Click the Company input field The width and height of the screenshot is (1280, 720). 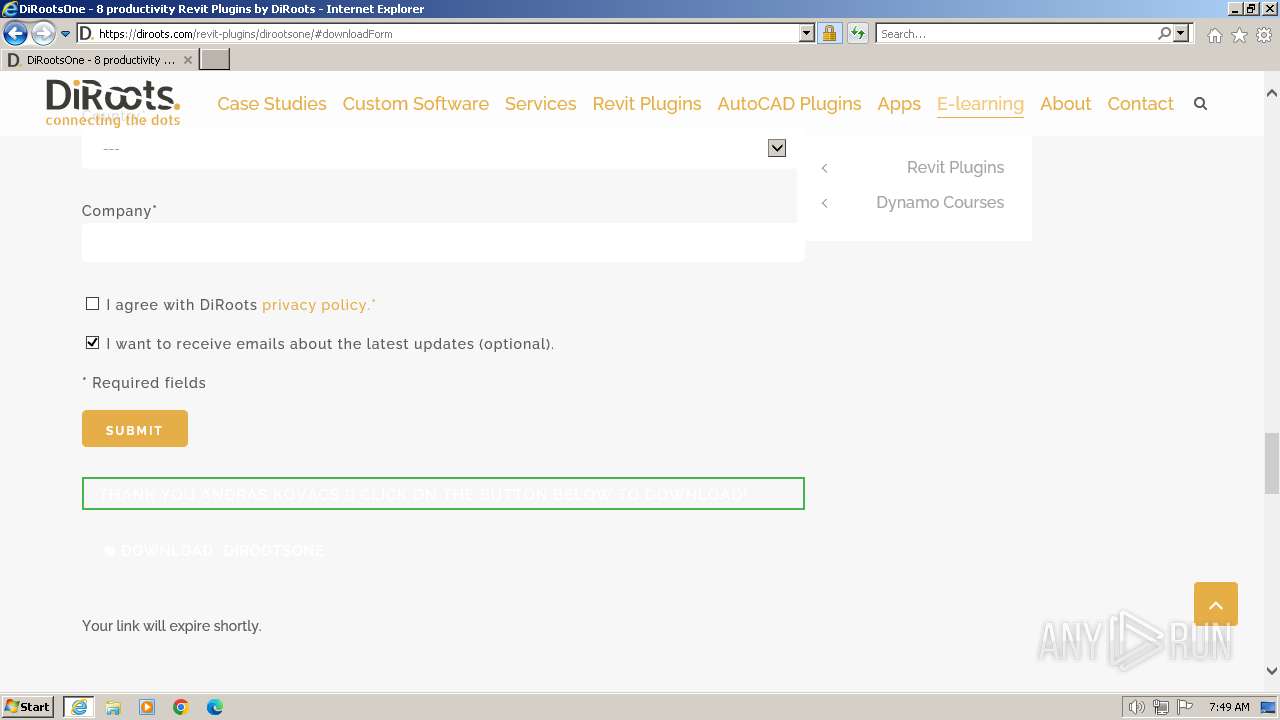[443, 242]
